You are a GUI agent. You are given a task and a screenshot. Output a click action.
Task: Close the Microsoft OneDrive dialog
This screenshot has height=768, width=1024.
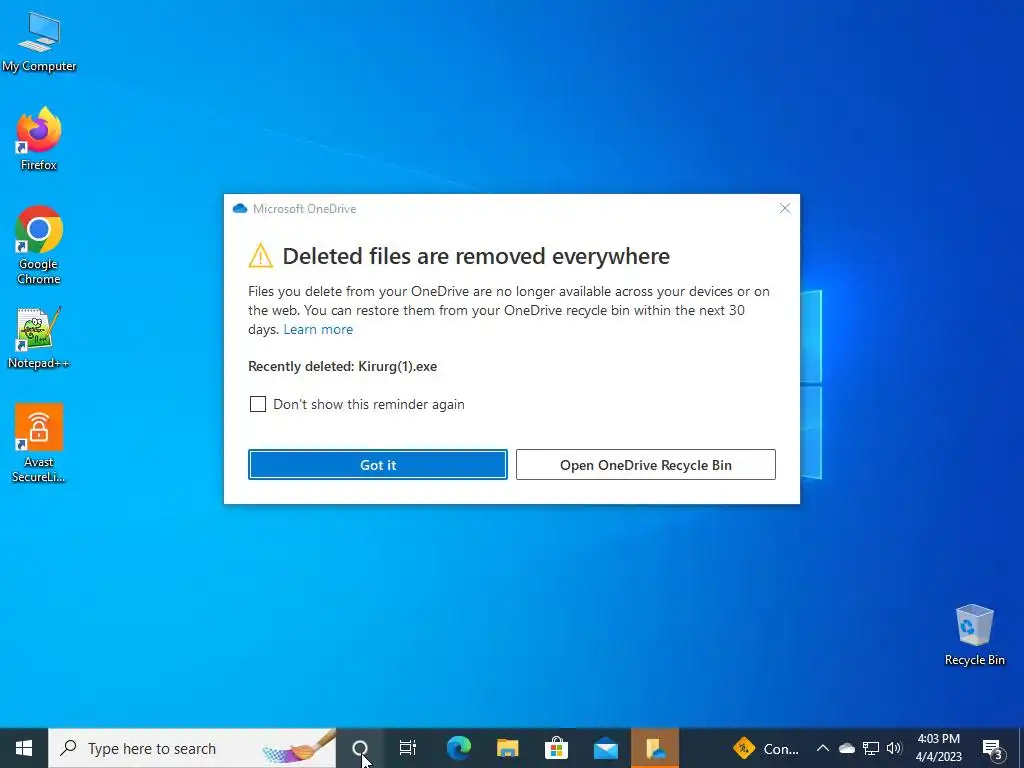(784, 208)
